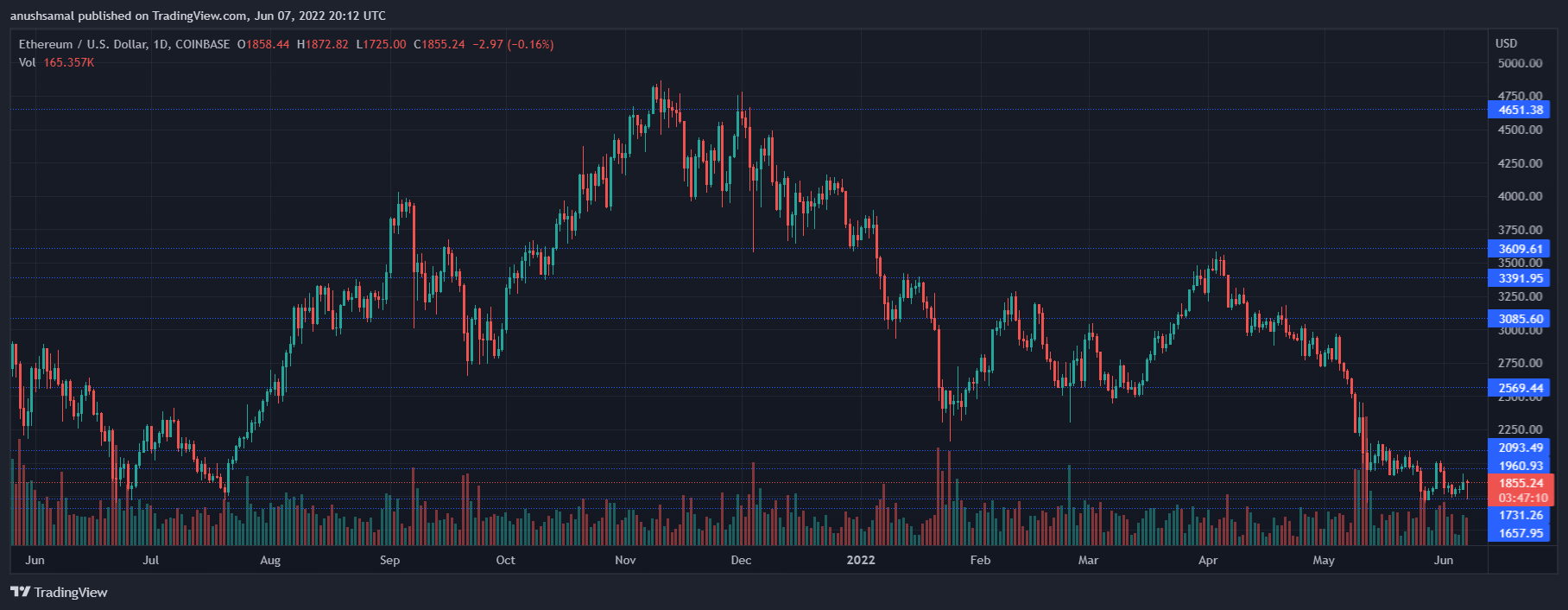The width and height of the screenshot is (1568, 610).
Task: Click the 4250.00 price axis tick
Action: 1520,163
